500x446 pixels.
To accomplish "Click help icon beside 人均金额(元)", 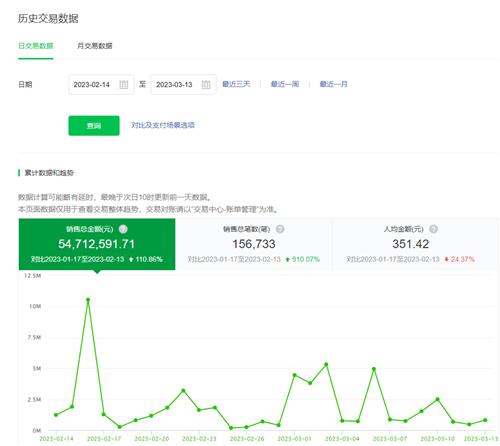I will [x=433, y=229].
